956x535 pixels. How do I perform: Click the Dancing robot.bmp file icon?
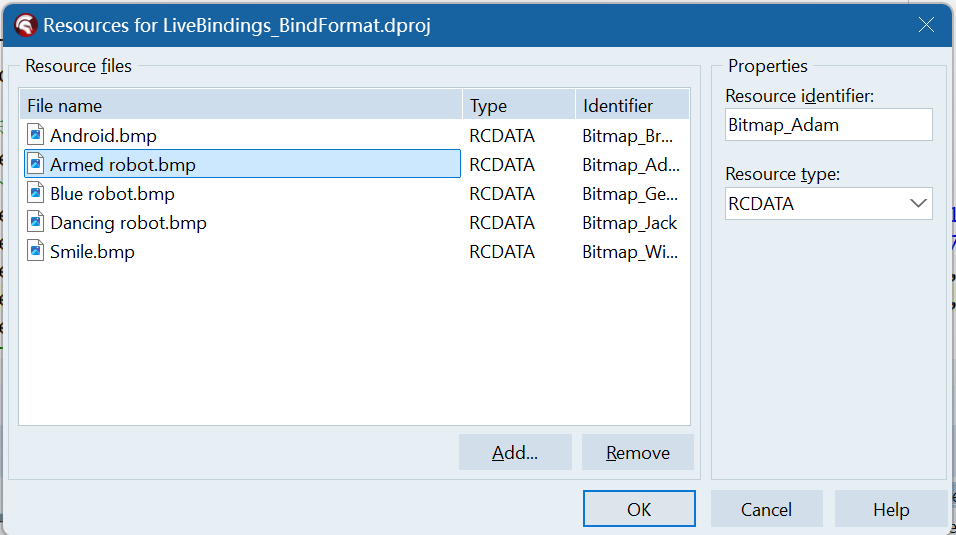[x=36, y=222]
